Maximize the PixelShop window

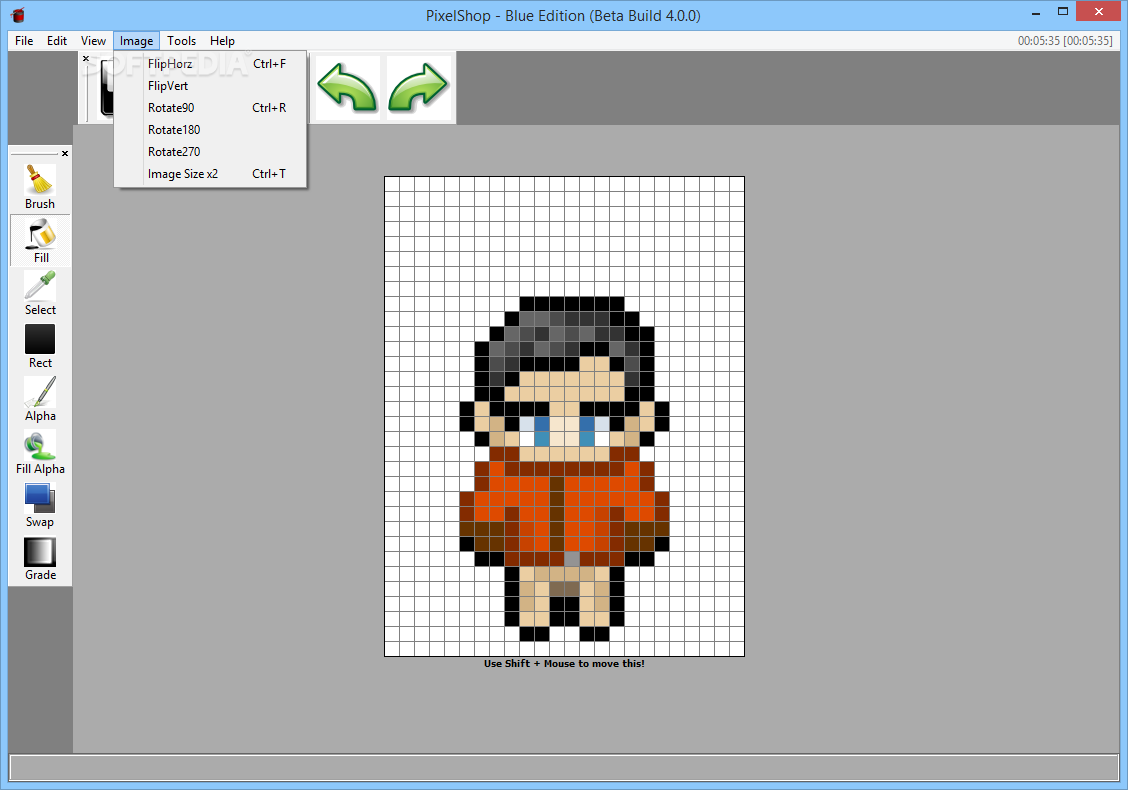[x=1063, y=12]
